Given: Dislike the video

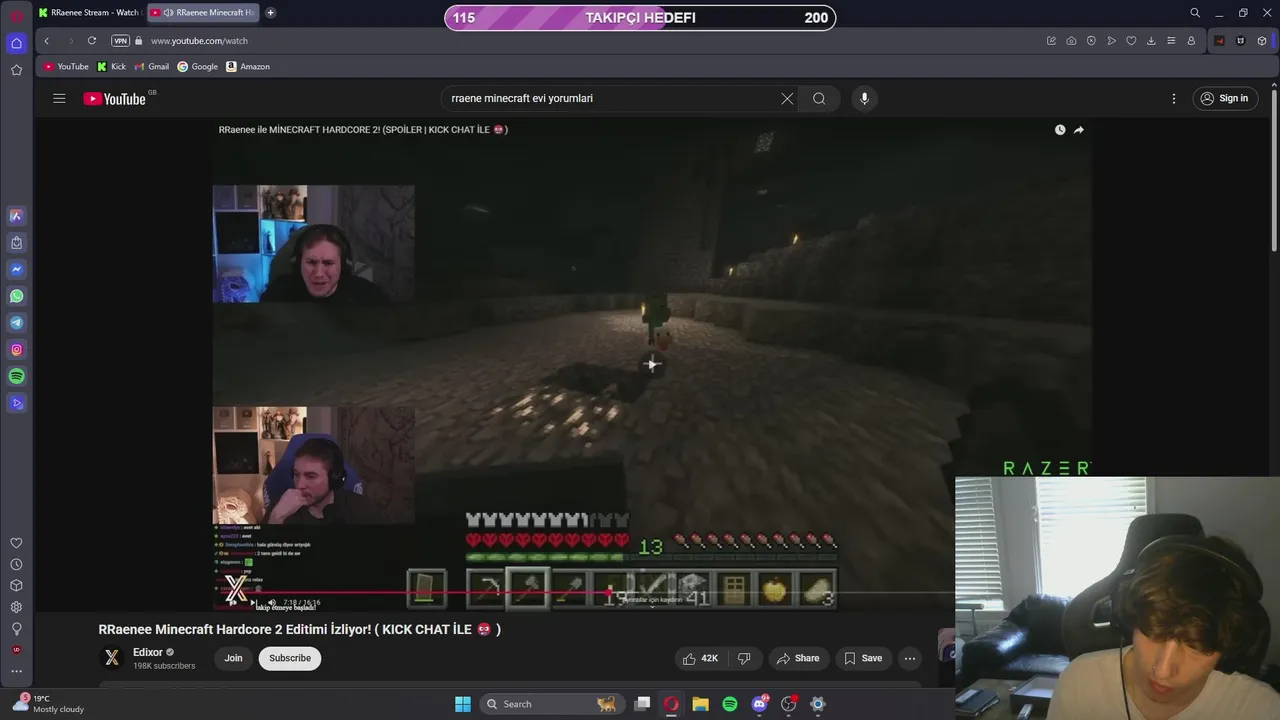Looking at the screenshot, I should pyautogui.click(x=744, y=658).
